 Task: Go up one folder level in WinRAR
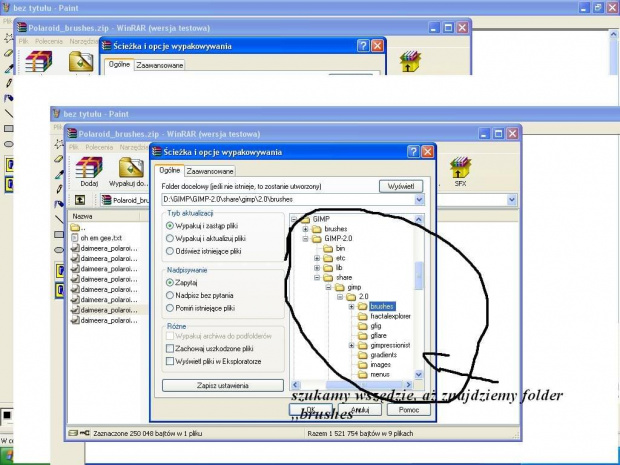tap(80, 200)
